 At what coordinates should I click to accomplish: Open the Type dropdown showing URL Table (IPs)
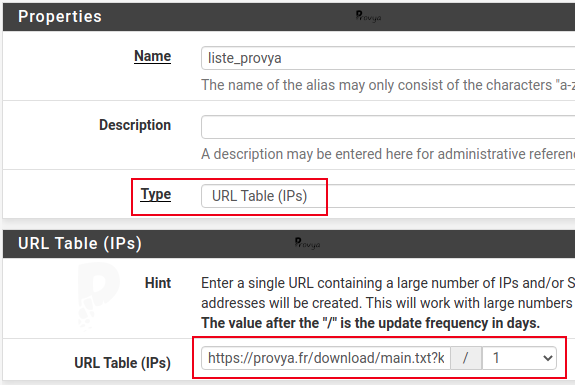point(388,196)
